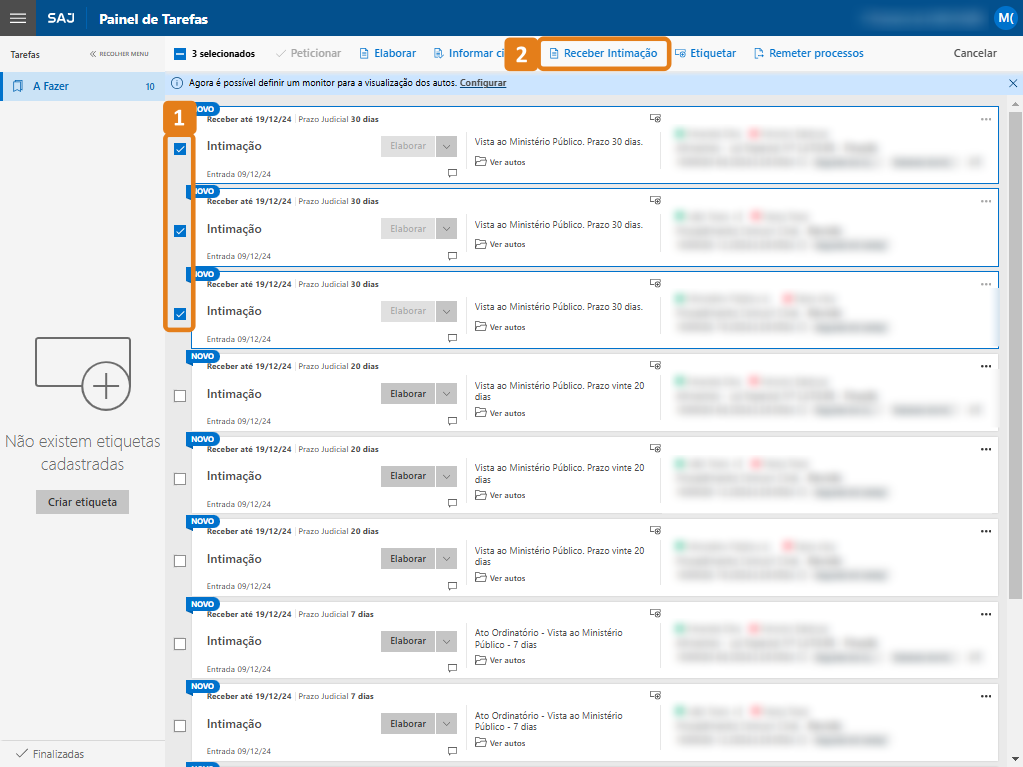Open the hamburger menu in the header
The height and width of the screenshot is (767, 1023).
(x=18, y=18)
